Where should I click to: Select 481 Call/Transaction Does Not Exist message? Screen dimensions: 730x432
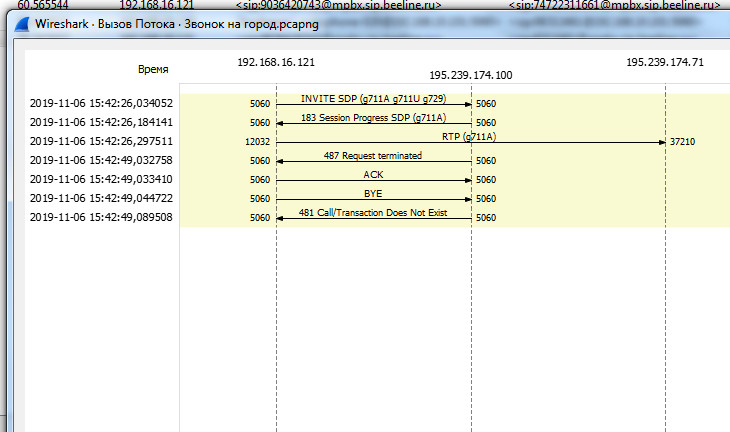373,213
